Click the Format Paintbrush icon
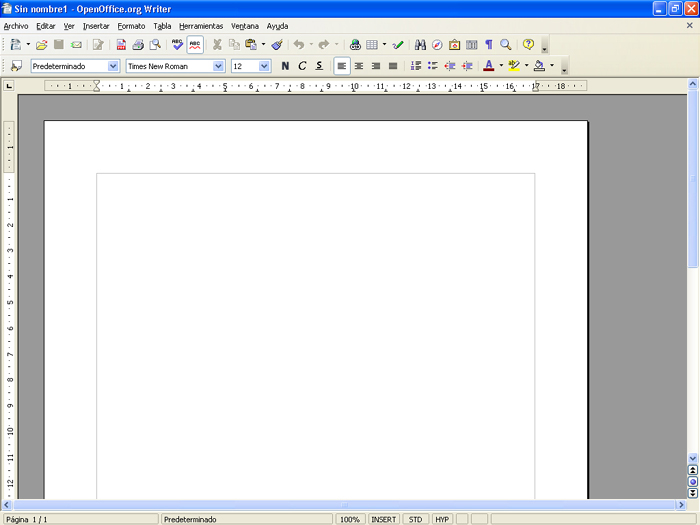 [x=277, y=45]
